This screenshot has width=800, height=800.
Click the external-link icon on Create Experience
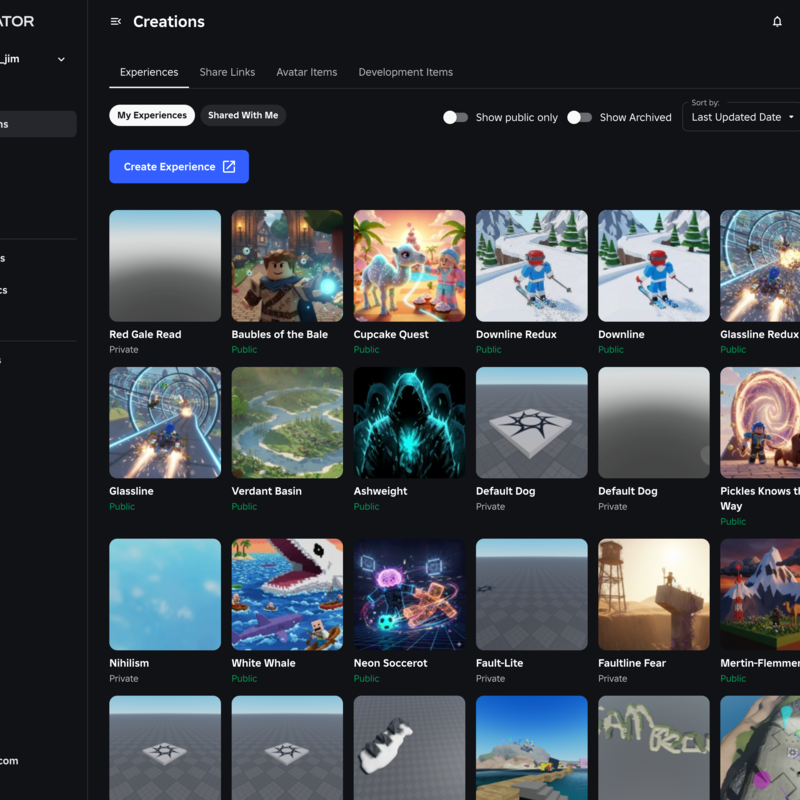(226, 166)
